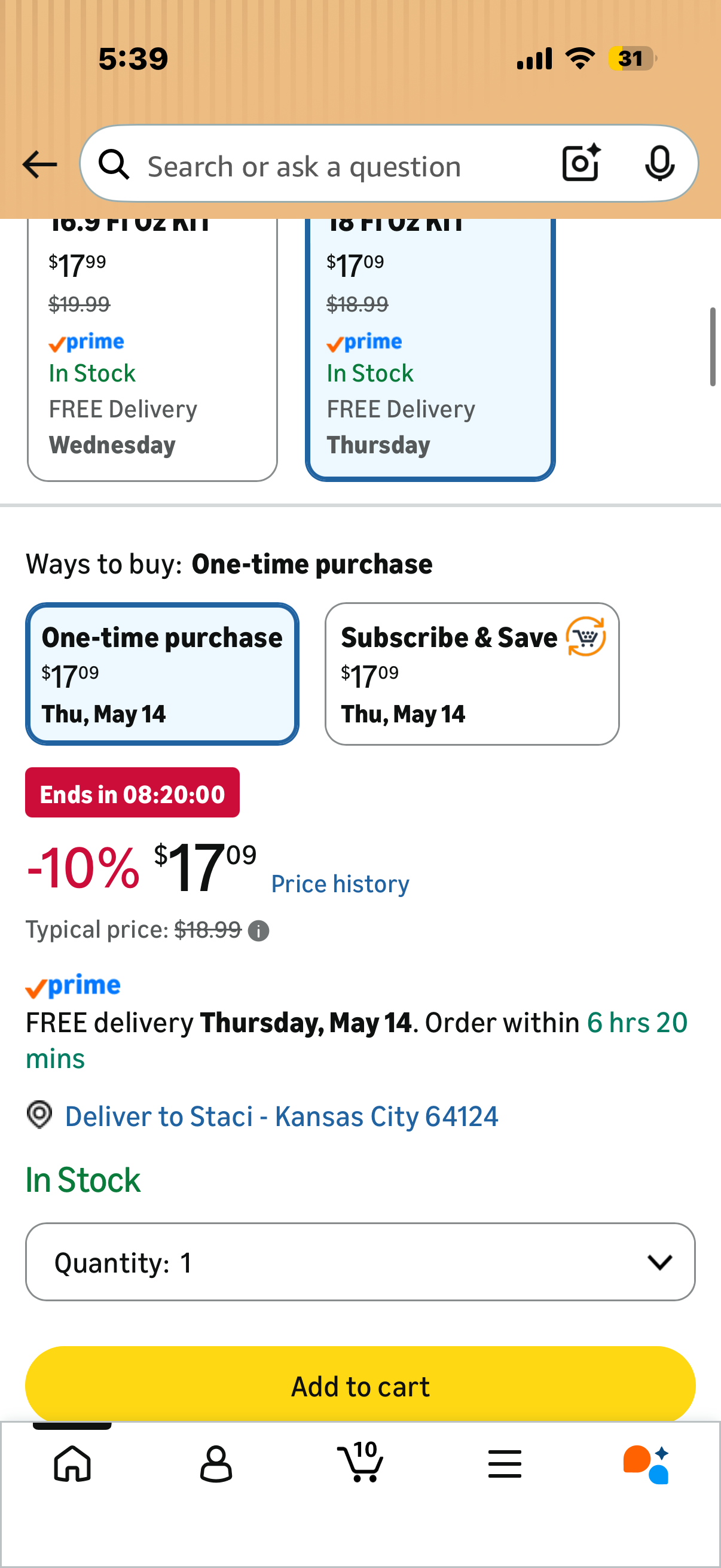
Task: Change delivery address Deliver to Staci
Action: (x=281, y=1116)
